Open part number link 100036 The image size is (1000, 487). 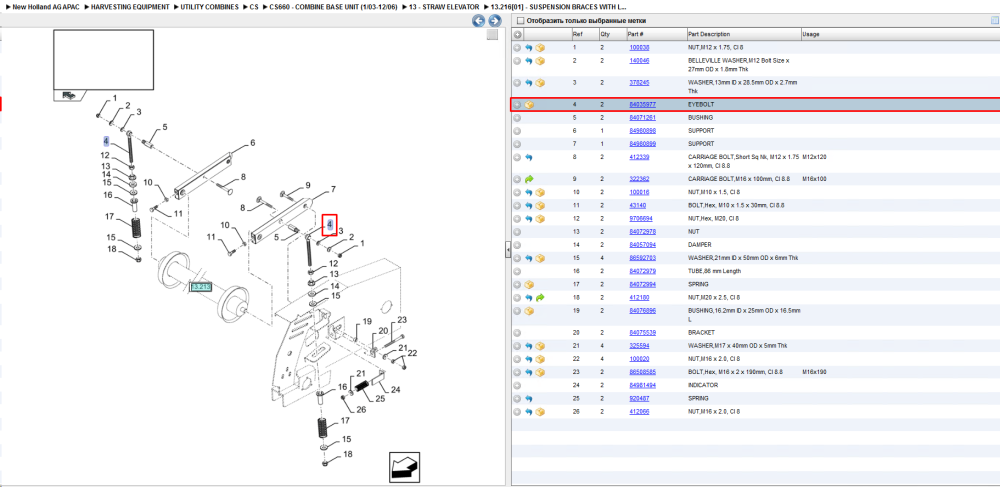[x=639, y=48]
